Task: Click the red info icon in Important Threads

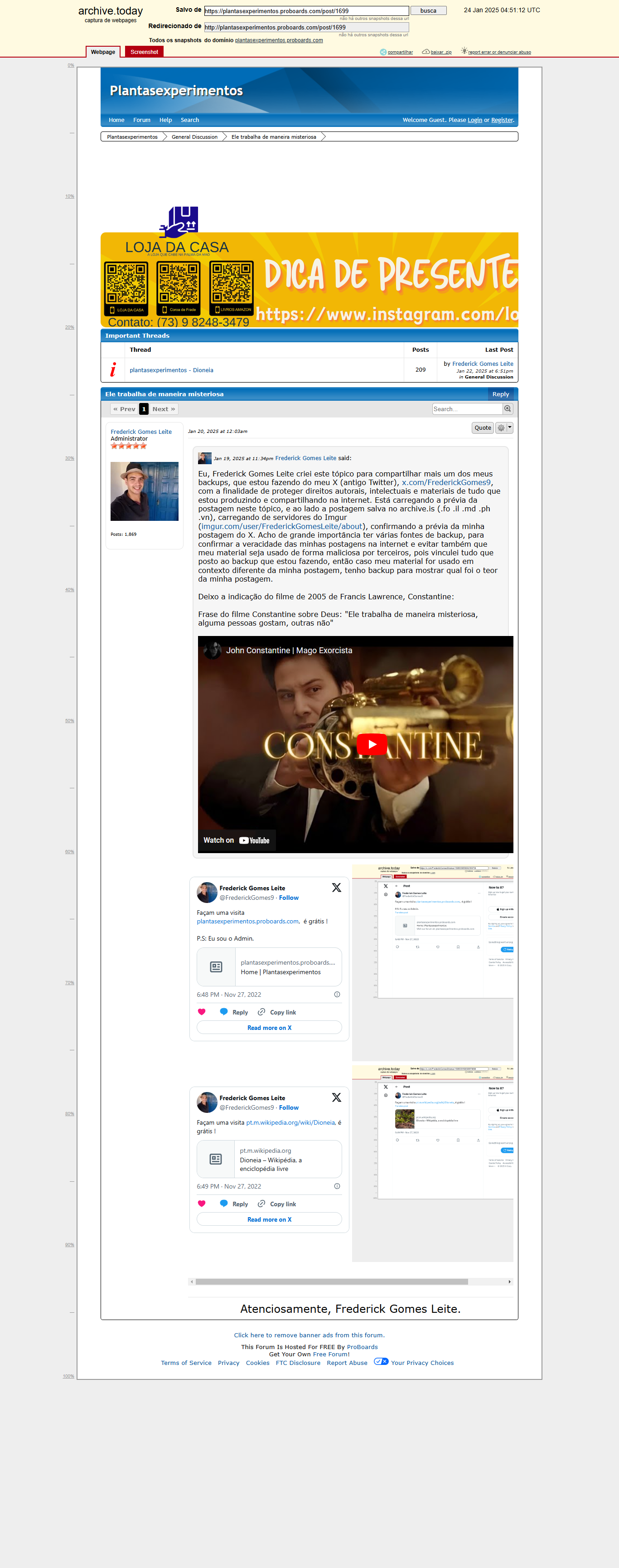Action: pyautogui.click(x=113, y=369)
